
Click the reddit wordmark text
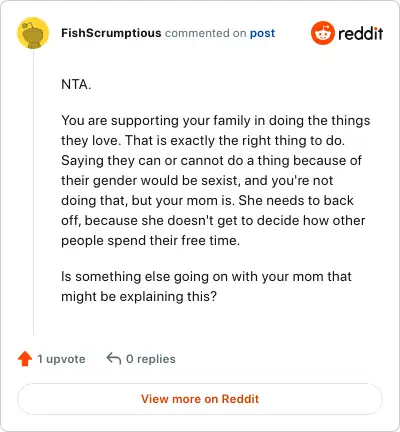pos(361,33)
